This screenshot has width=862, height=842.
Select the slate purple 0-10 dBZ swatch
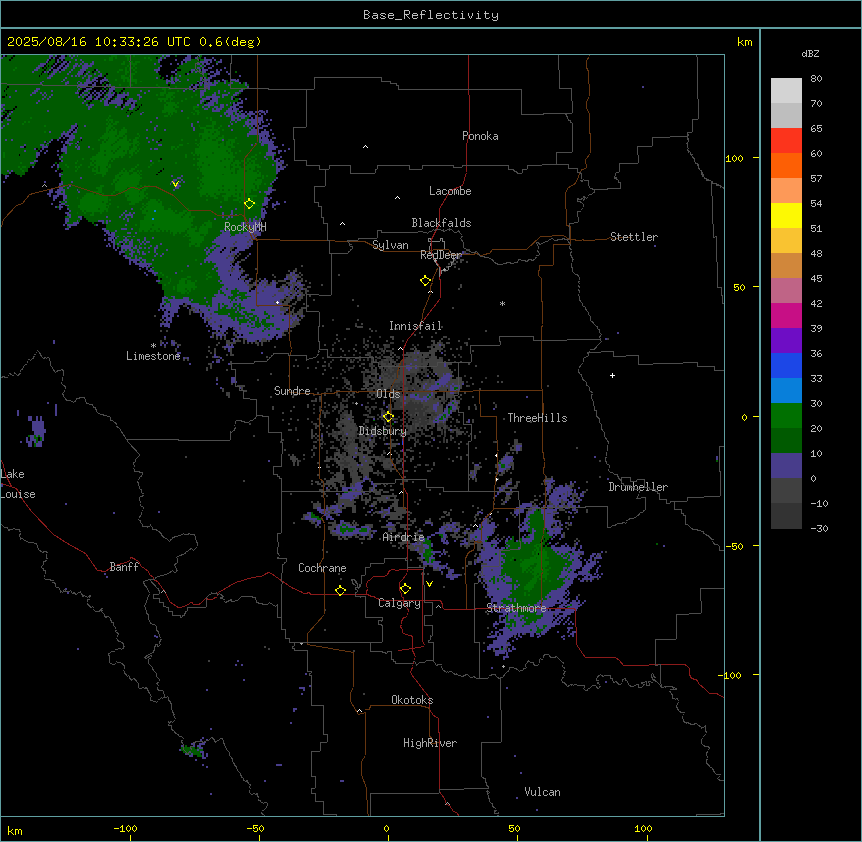[x=786, y=466]
